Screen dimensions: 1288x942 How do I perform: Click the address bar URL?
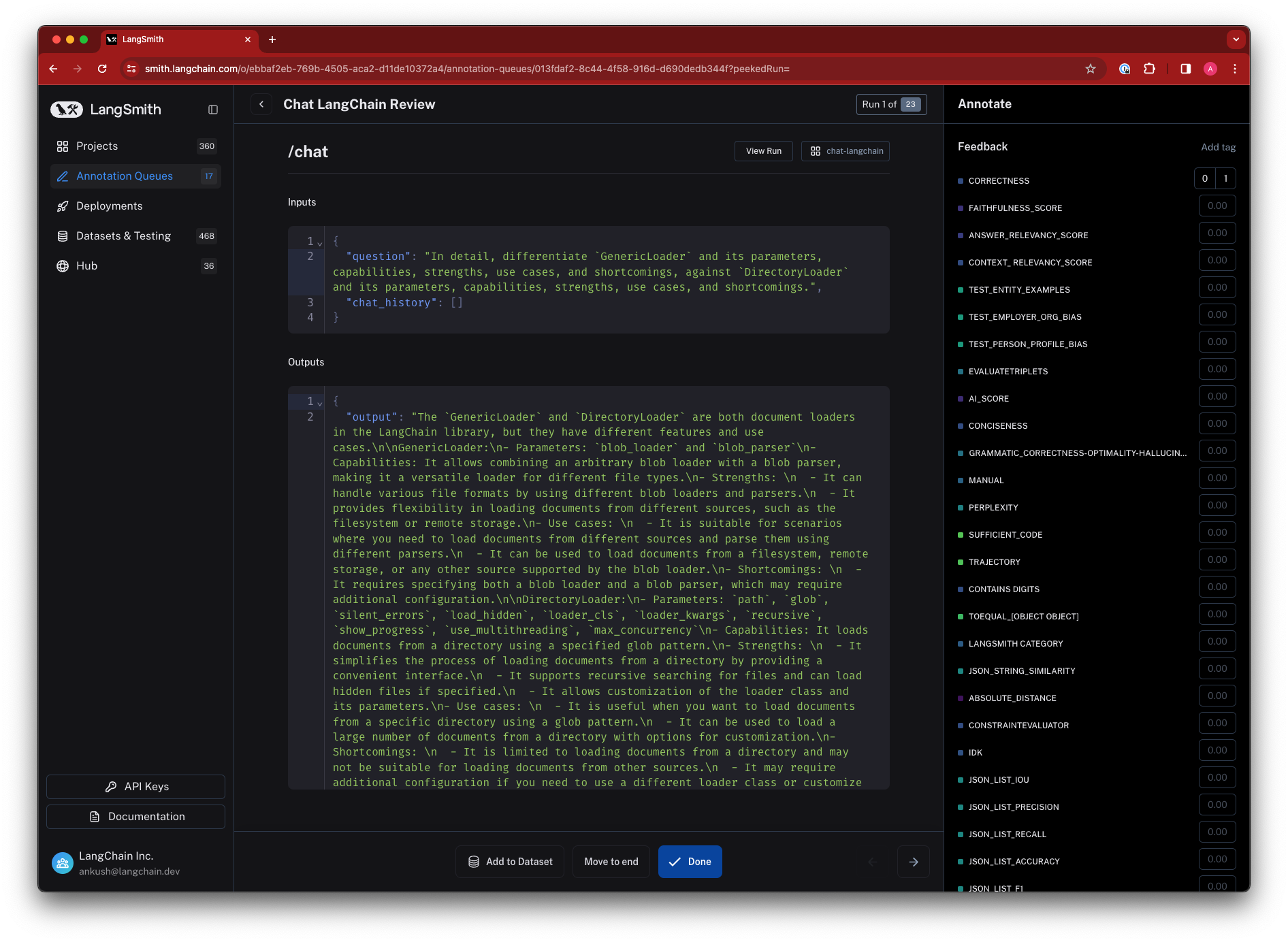467,69
